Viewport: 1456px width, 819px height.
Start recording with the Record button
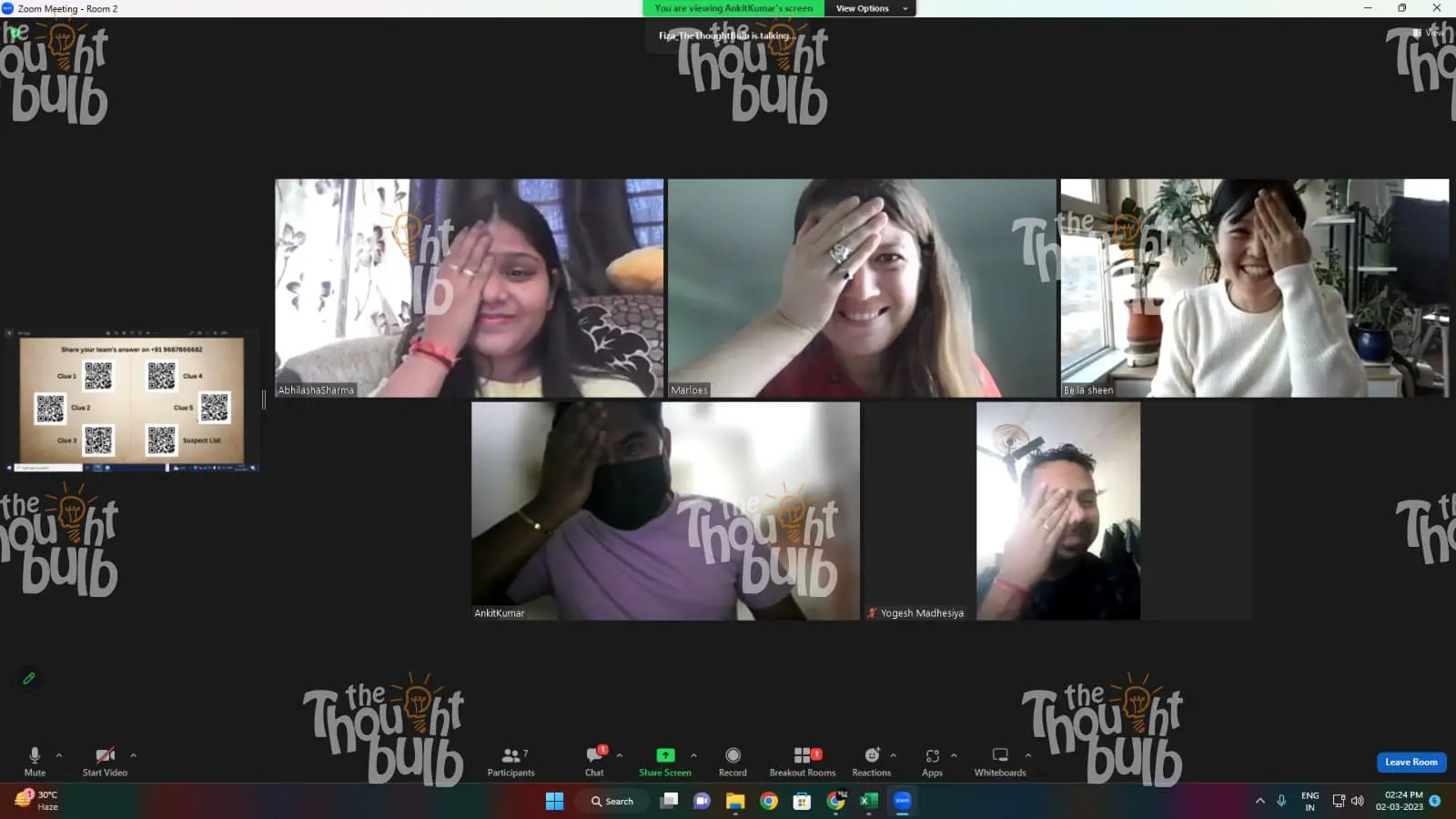tap(733, 761)
